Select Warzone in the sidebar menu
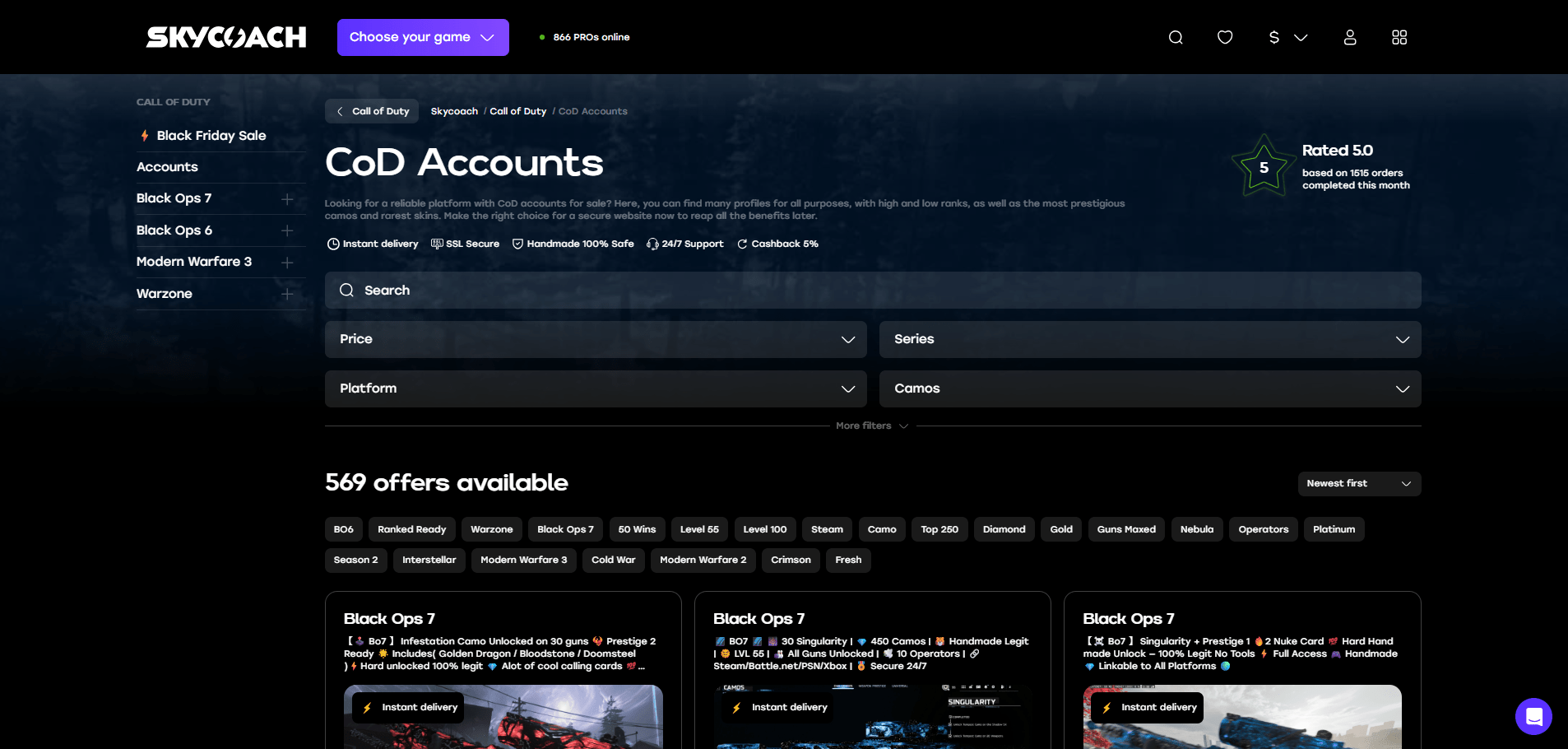The width and height of the screenshot is (1568, 749). [x=165, y=294]
